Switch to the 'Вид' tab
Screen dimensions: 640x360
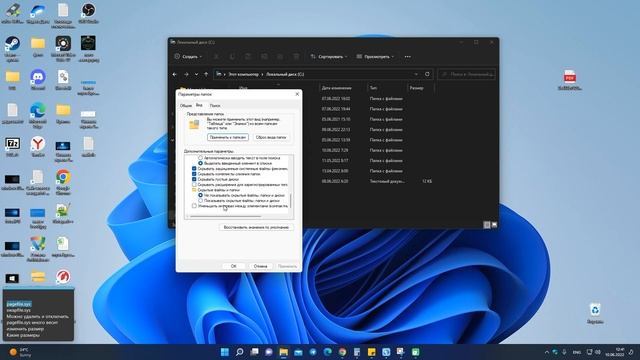pos(199,105)
